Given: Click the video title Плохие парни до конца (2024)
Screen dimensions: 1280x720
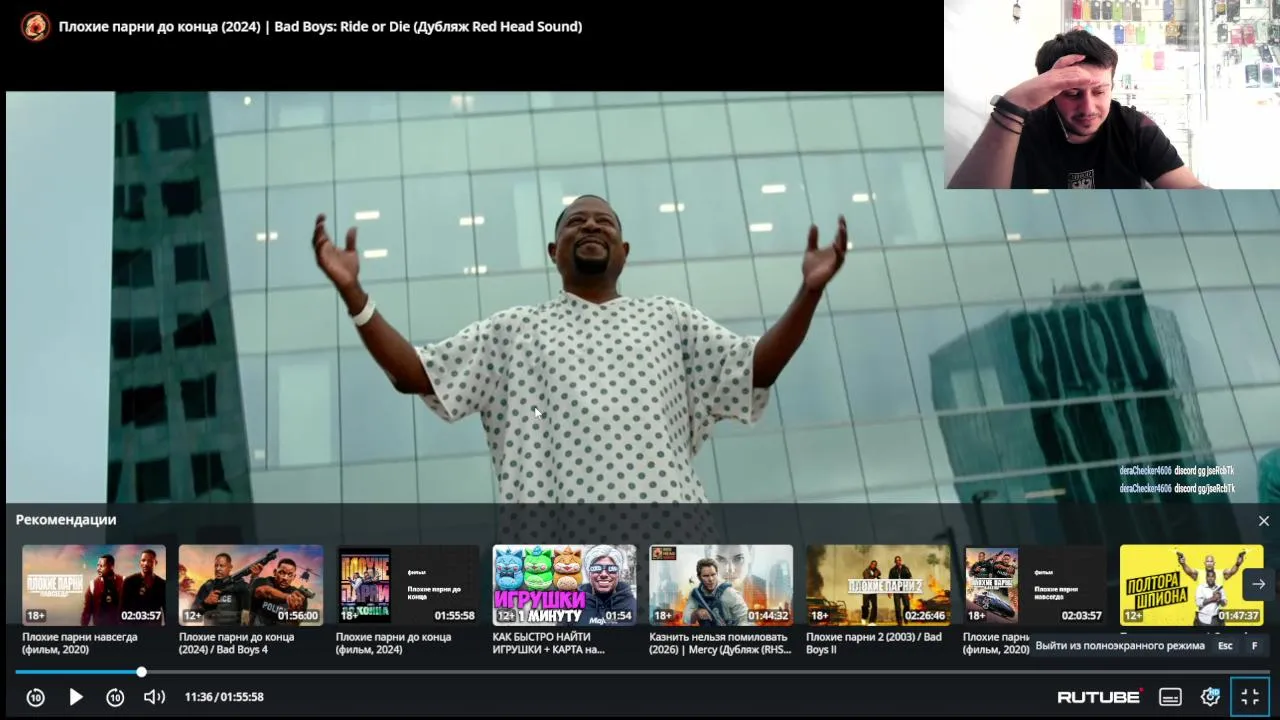Looking at the screenshot, I should click(320, 26).
